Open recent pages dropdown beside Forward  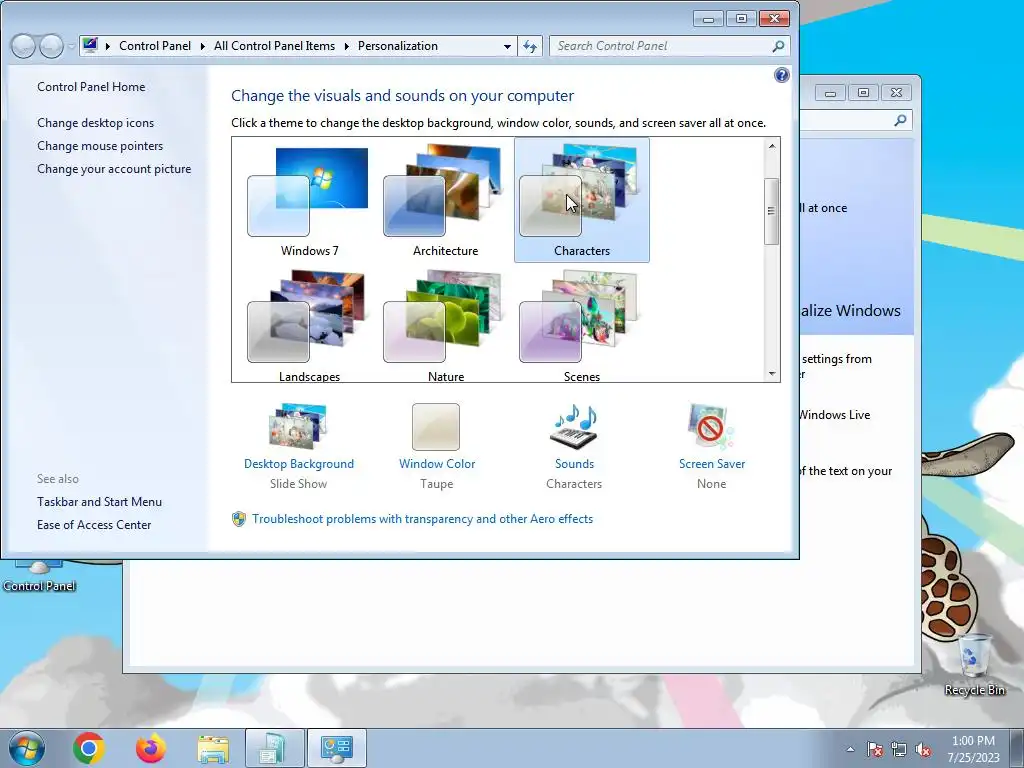(x=71, y=46)
